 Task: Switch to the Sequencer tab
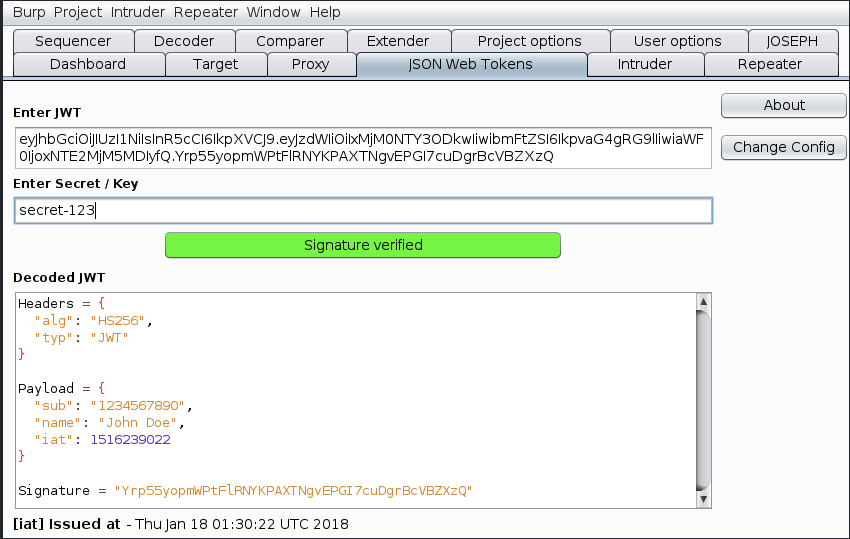73,41
